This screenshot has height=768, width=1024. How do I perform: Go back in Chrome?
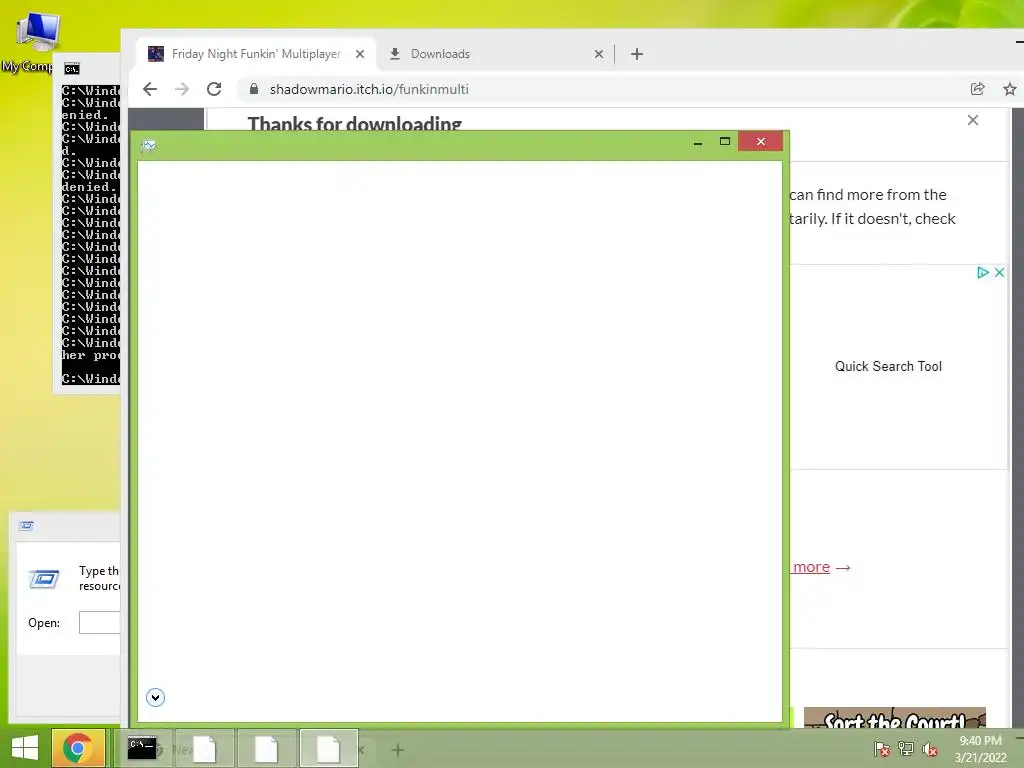point(150,89)
